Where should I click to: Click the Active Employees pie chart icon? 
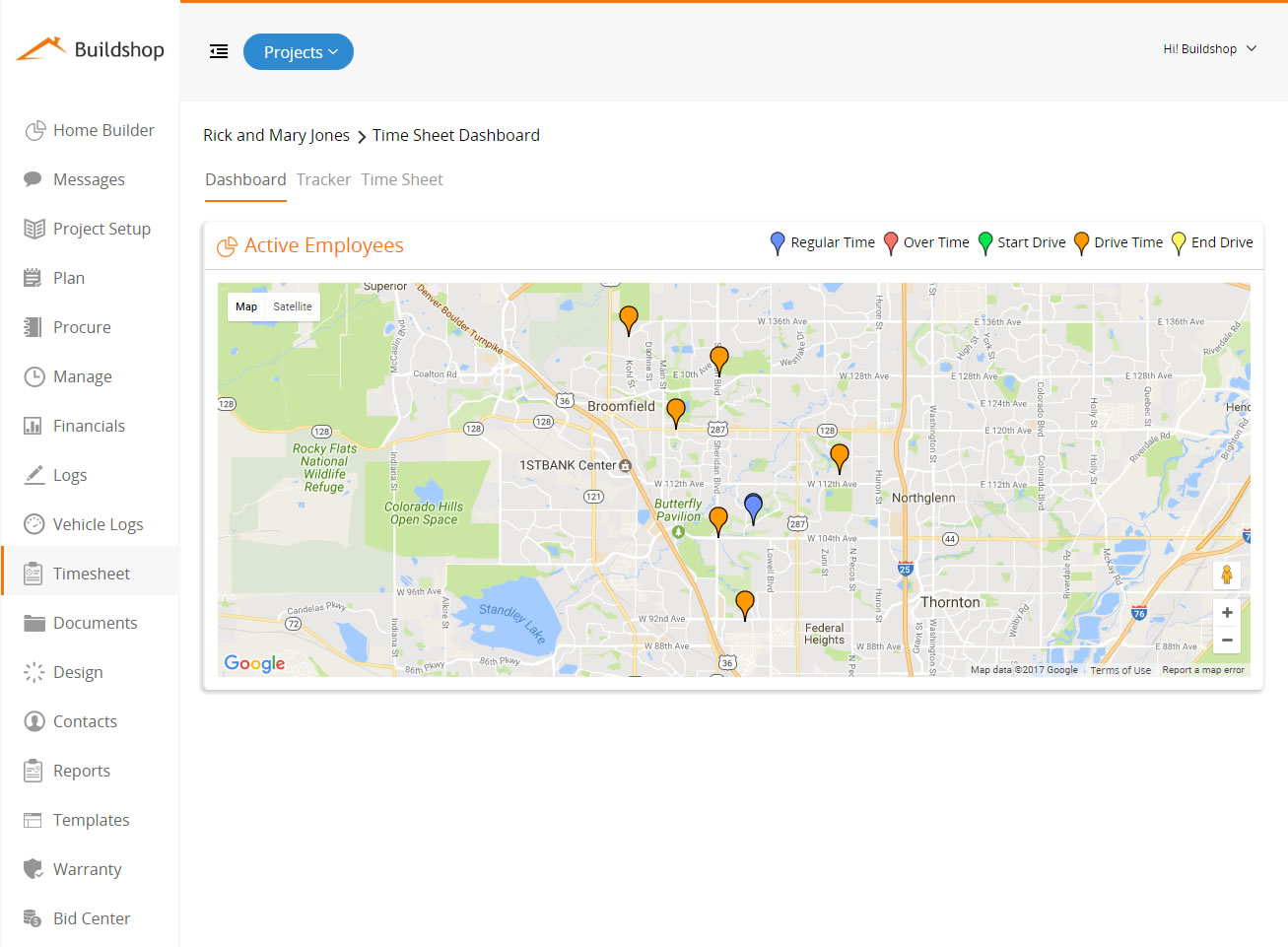(x=227, y=246)
